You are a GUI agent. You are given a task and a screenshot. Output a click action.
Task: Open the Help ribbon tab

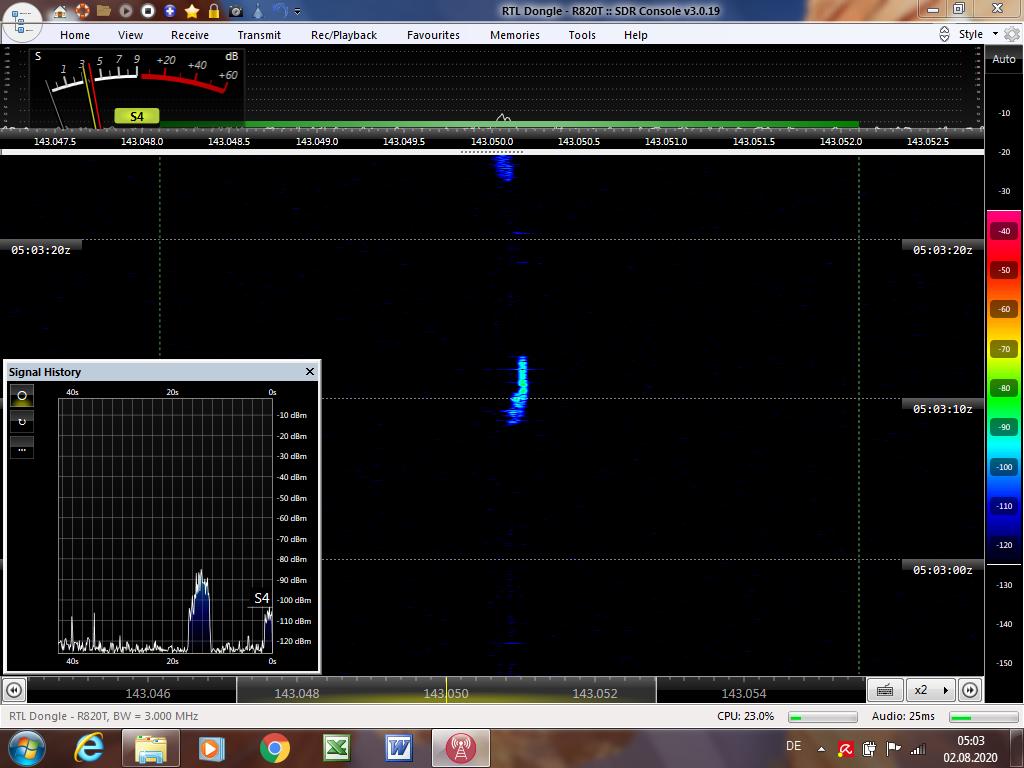(x=635, y=35)
